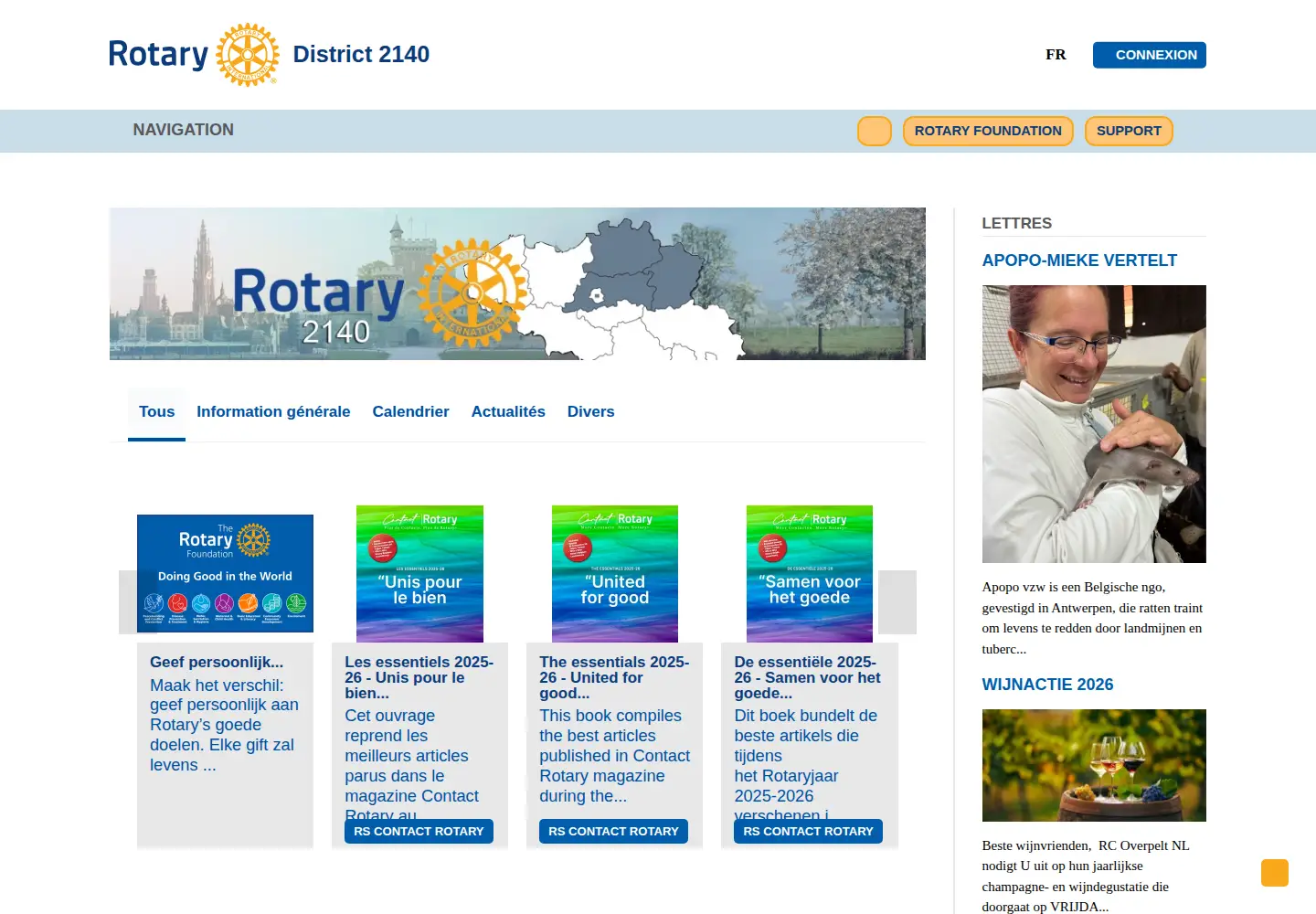
Task: Open the WIJNACTIE 2026 letter link
Action: click(1047, 685)
